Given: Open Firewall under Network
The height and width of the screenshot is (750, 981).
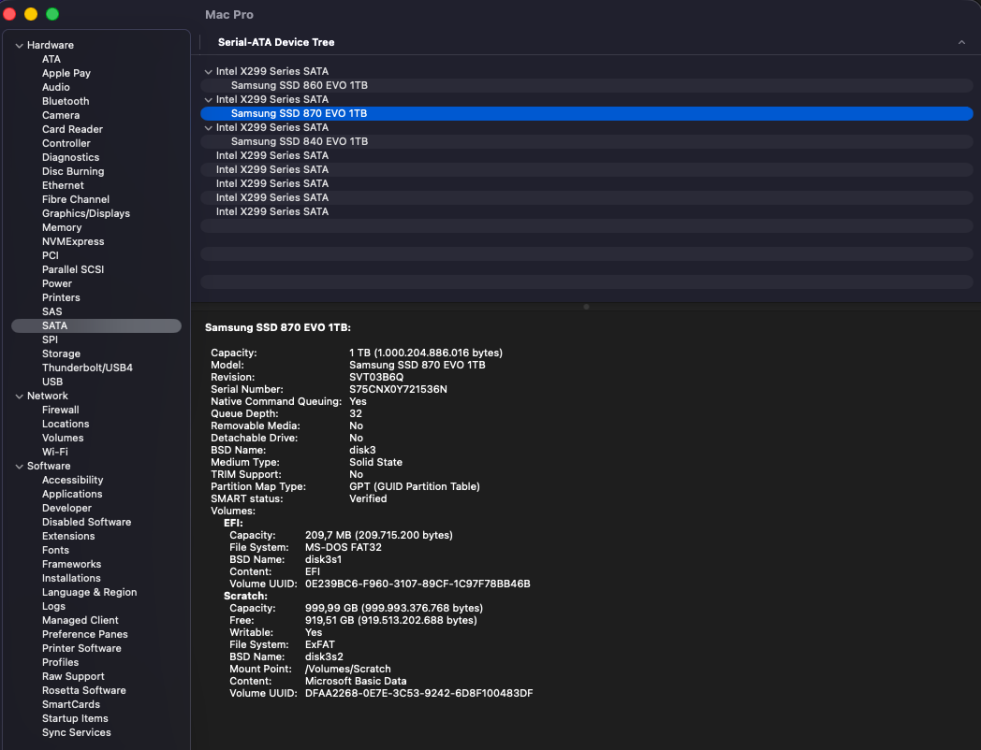Looking at the screenshot, I should (x=61, y=410).
